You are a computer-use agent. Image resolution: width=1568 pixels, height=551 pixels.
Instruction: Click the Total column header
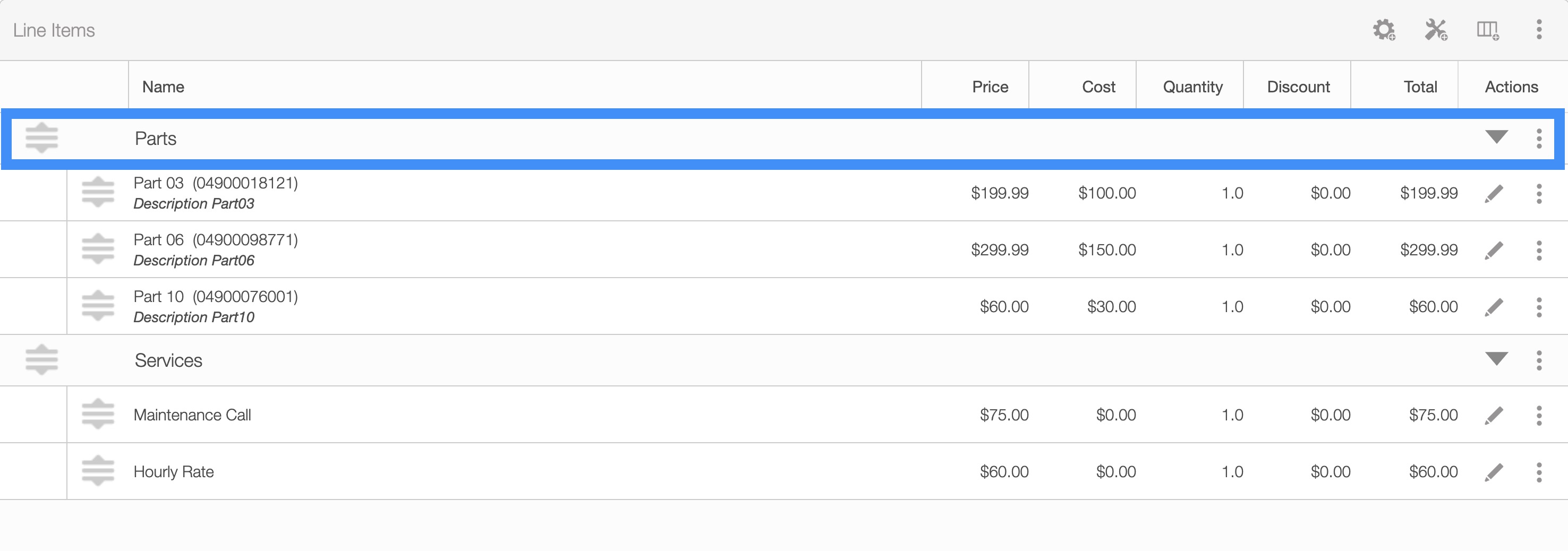1420,87
